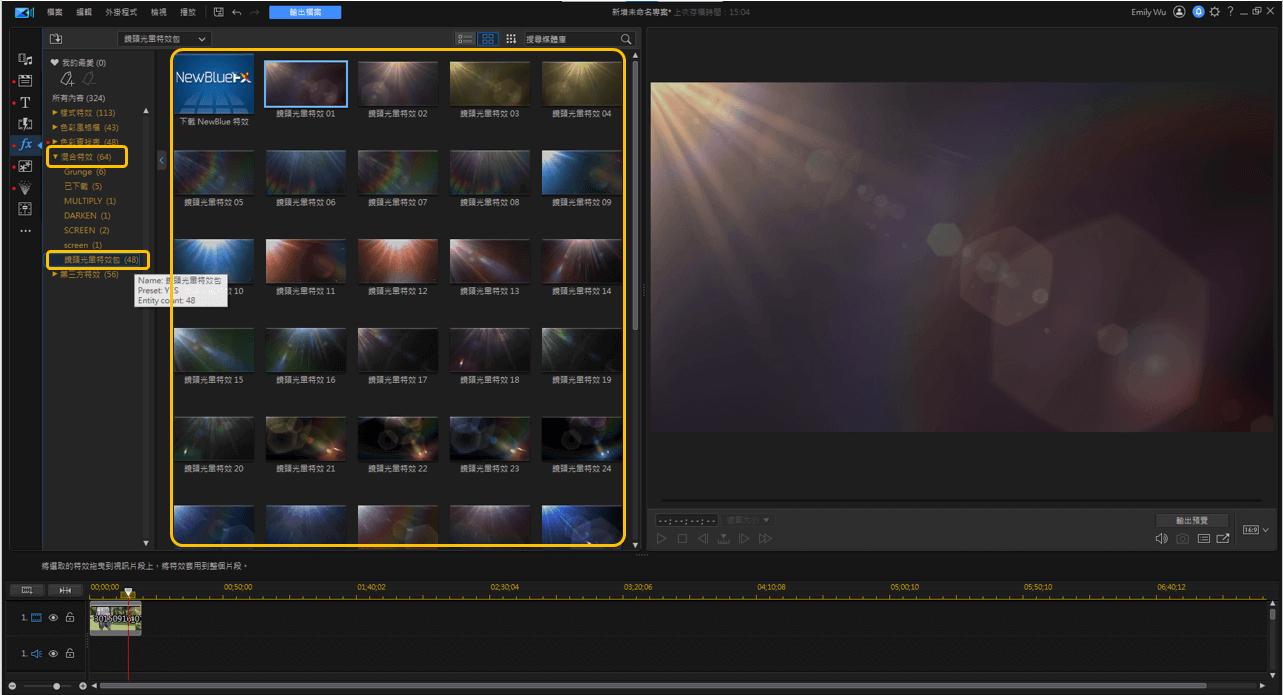Image resolution: width=1283 pixels, height=695 pixels.
Task: Click the 輸出預覽 button
Action: click(1191, 520)
